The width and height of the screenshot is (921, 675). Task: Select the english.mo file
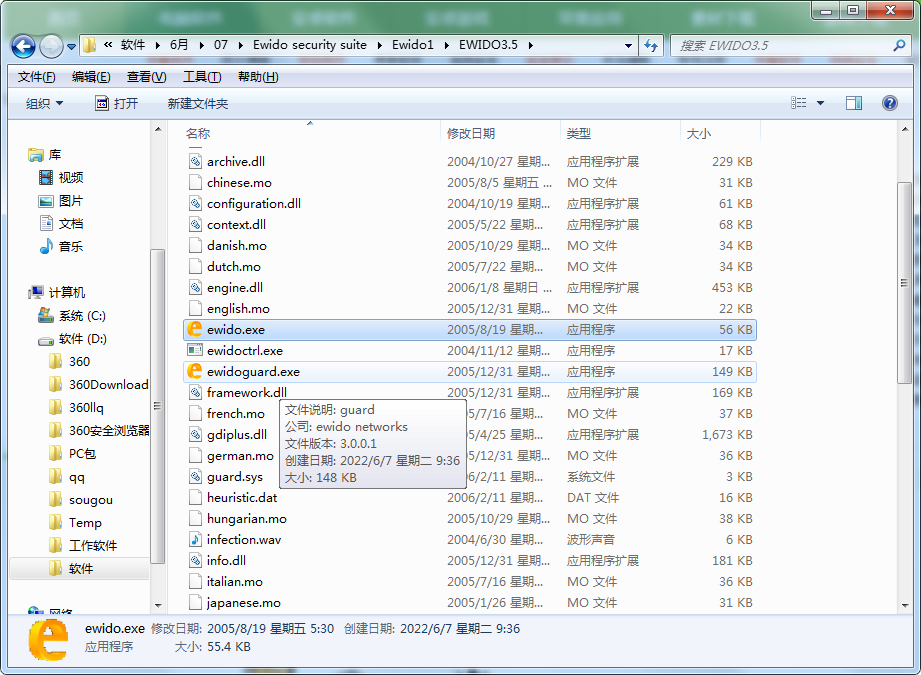470,308
